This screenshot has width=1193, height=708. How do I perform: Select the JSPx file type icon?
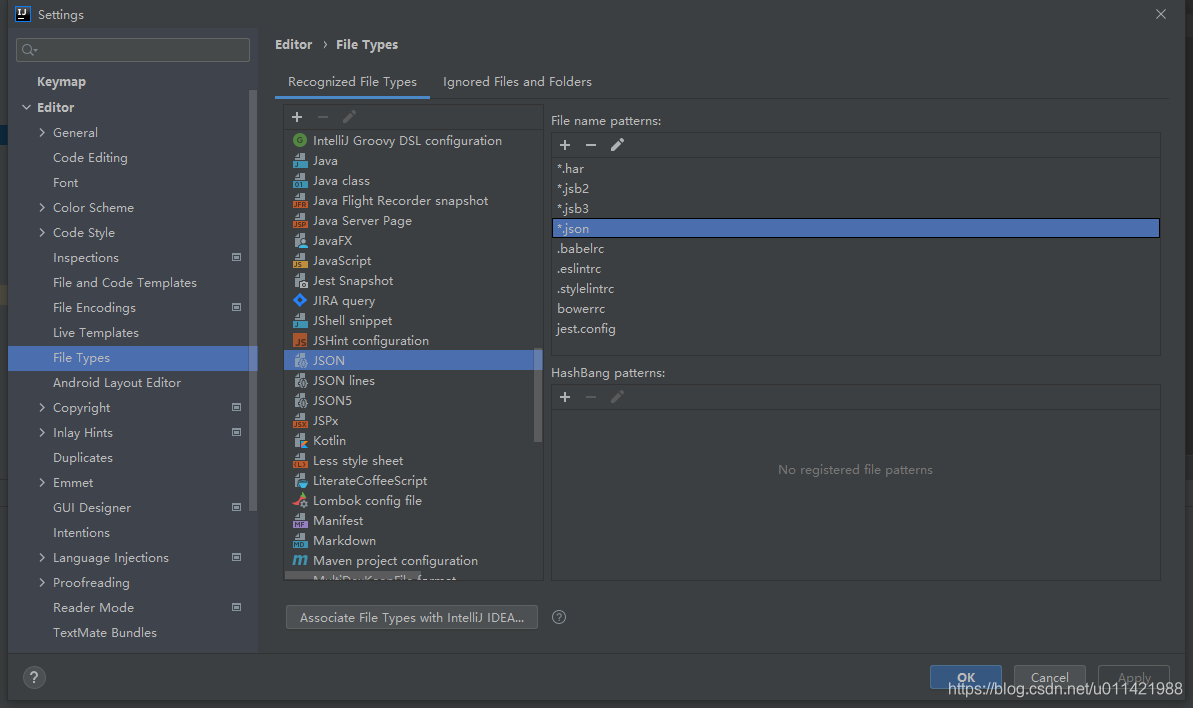[300, 421]
